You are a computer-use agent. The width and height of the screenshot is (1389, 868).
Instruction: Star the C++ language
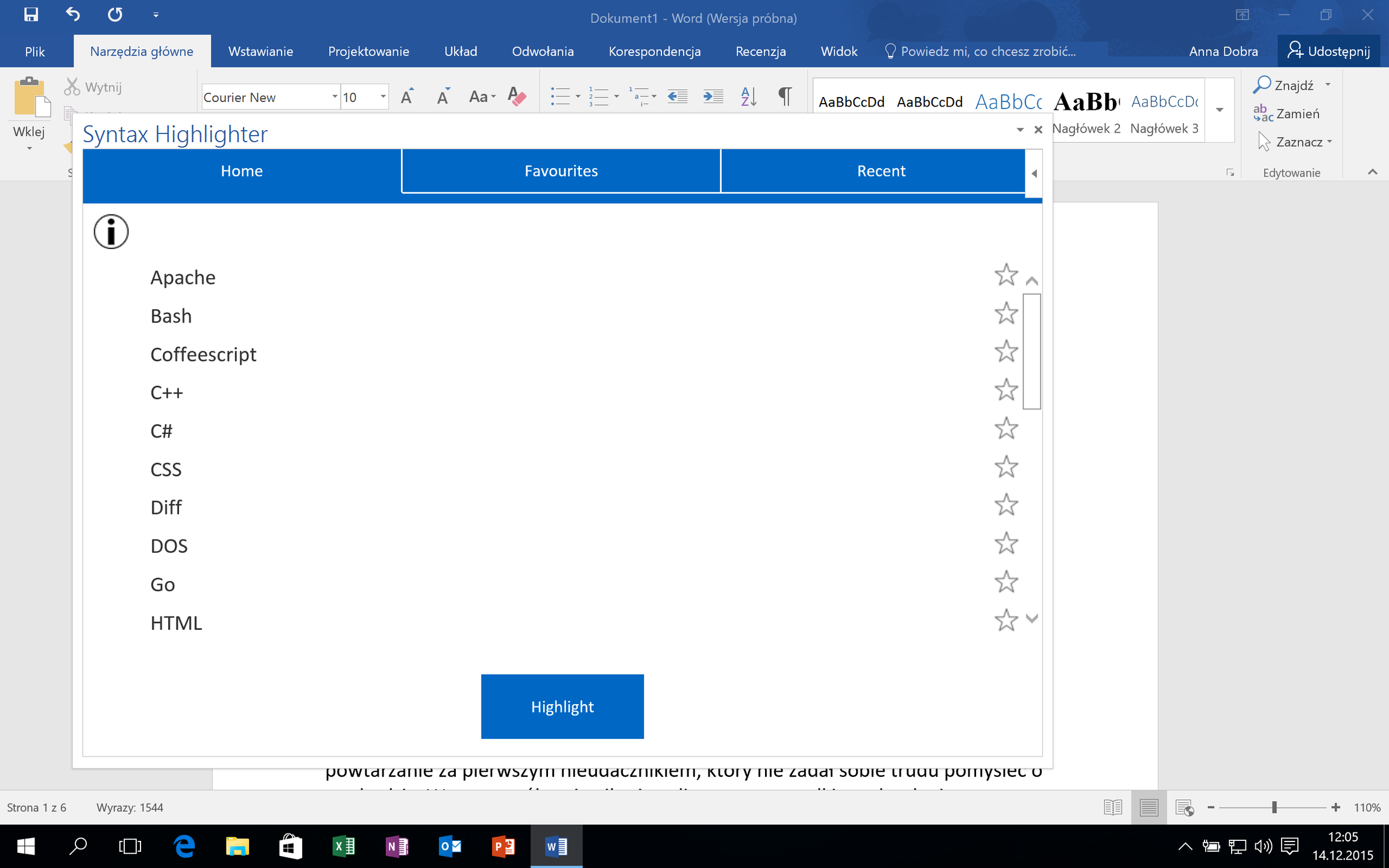pos(1006,390)
